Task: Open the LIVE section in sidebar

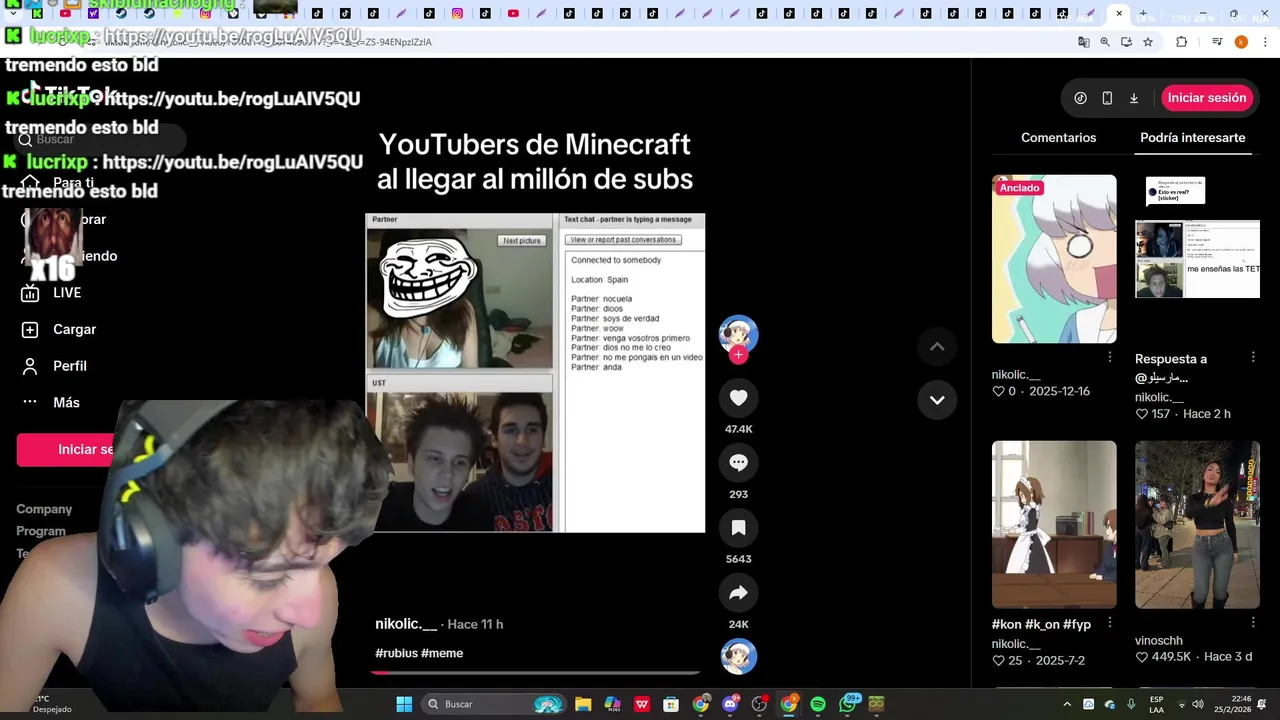Action: point(52,293)
